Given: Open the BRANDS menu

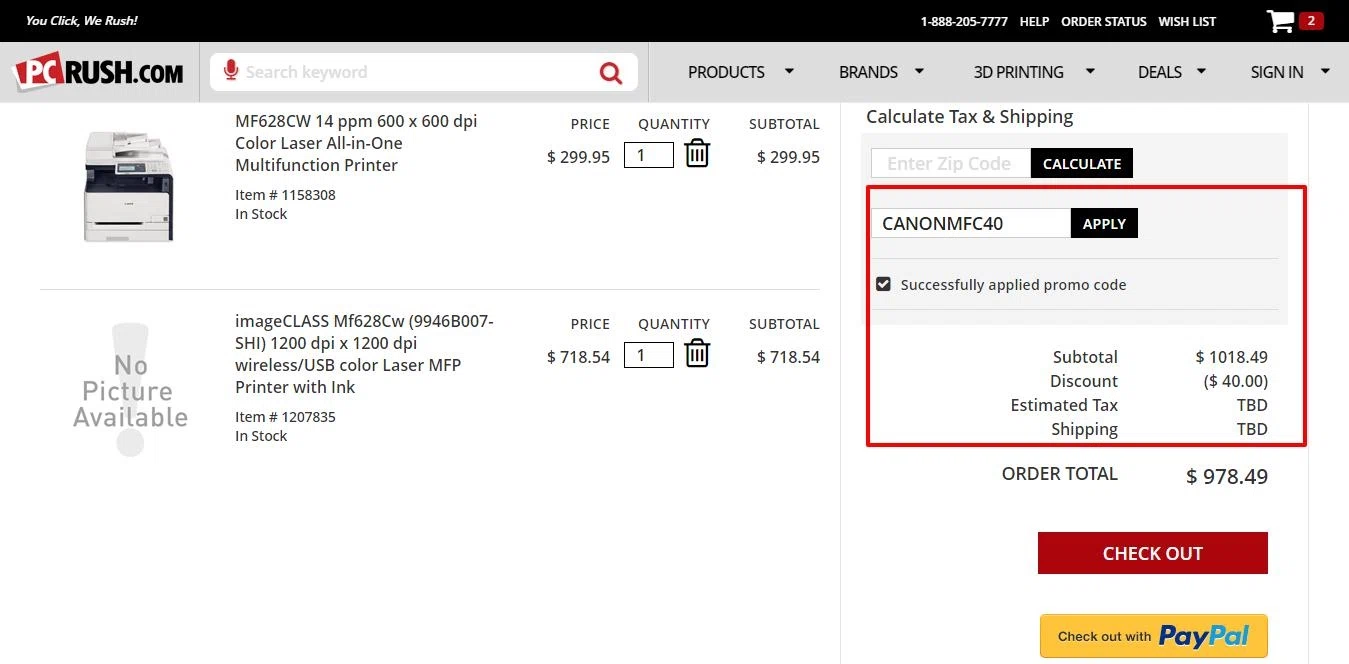Looking at the screenshot, I should coord(868,72).
